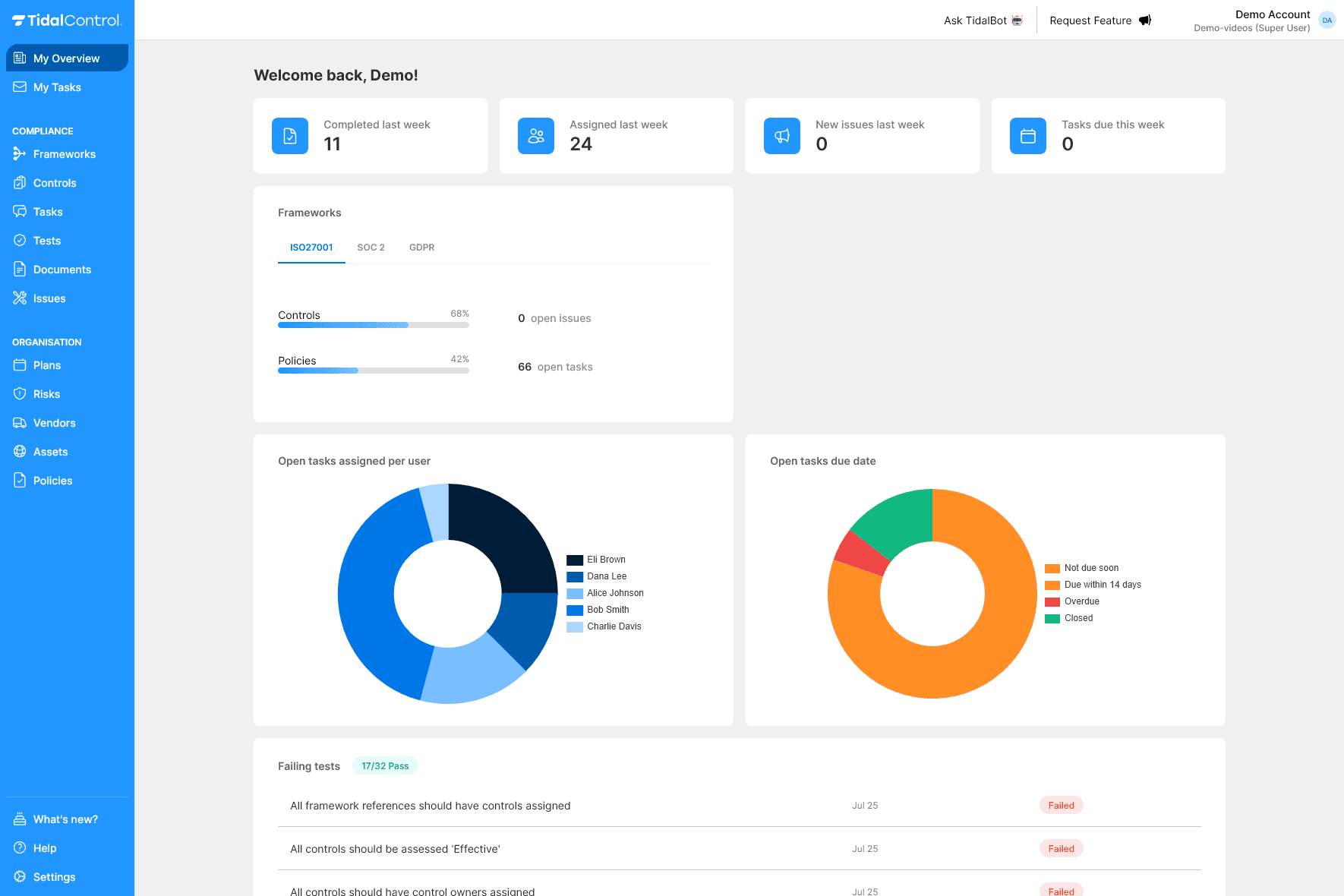The height and width of the screenshot is (896, 1344).
Task: Click the Issues wrench icon in sidebar
Action: point(21,298)
